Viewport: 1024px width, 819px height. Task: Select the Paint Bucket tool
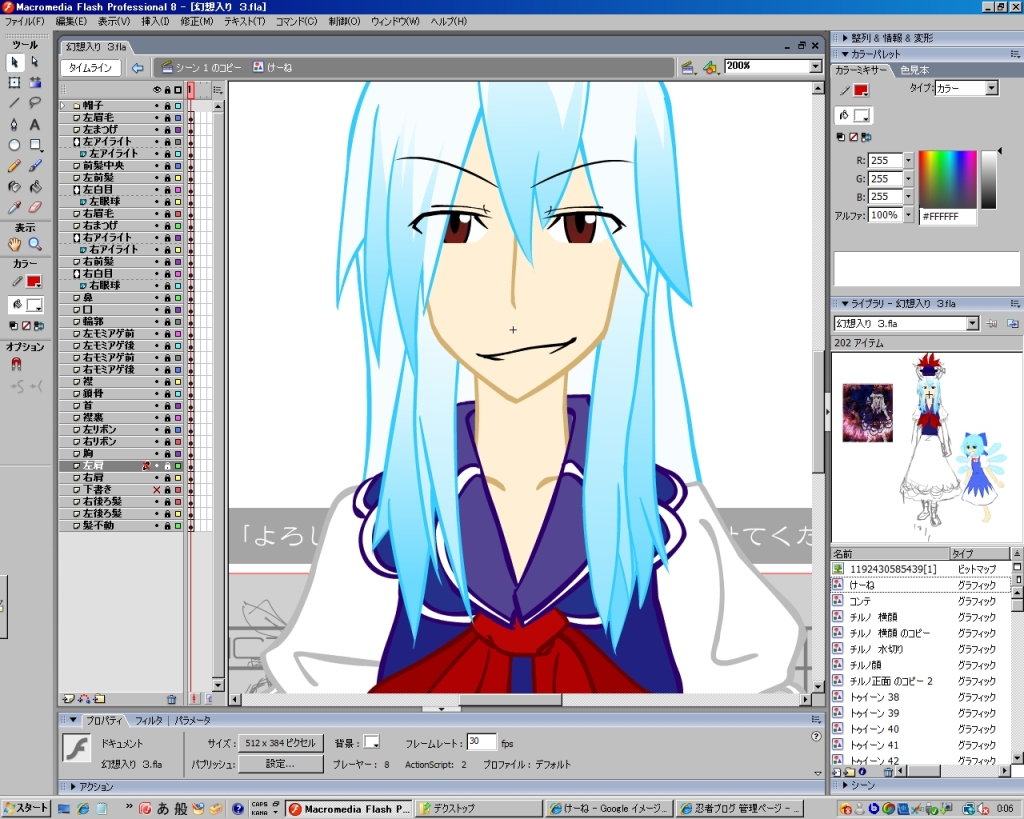click(x=35, y=187)
